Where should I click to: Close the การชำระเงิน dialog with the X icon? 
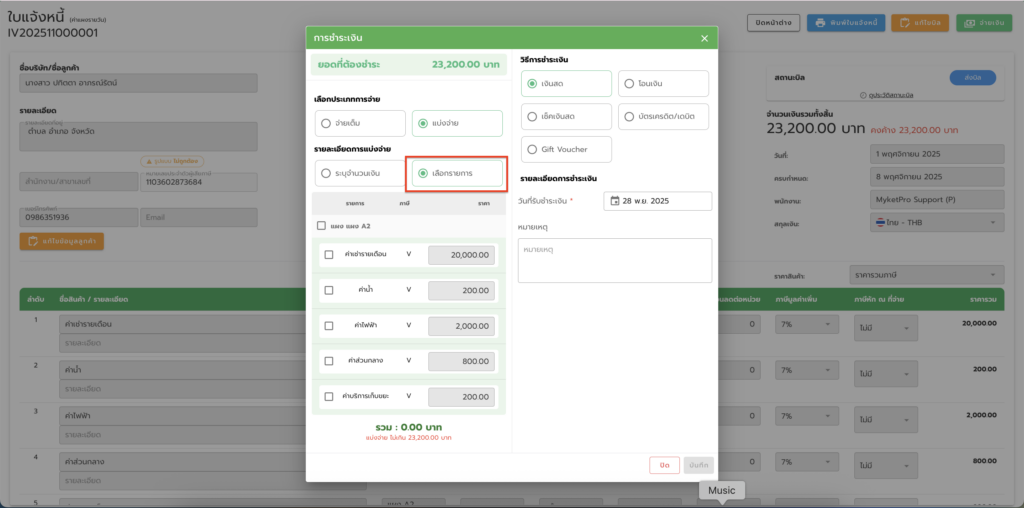[x=704, y=38]
